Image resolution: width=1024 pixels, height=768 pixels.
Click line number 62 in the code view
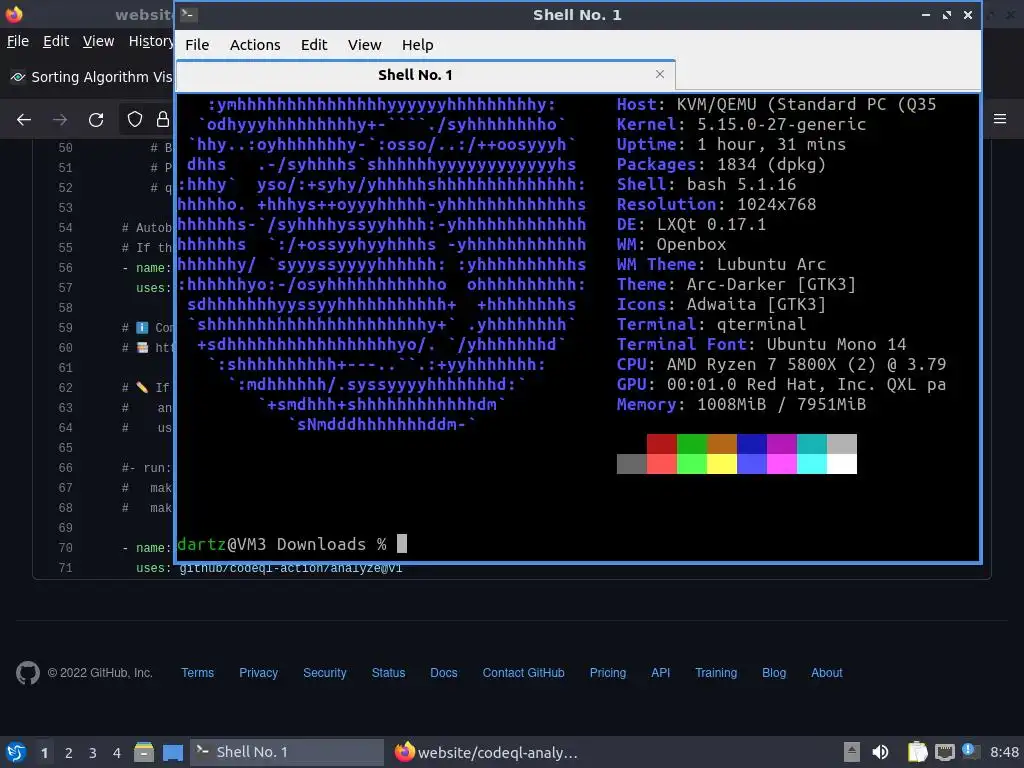click(65, 388)
